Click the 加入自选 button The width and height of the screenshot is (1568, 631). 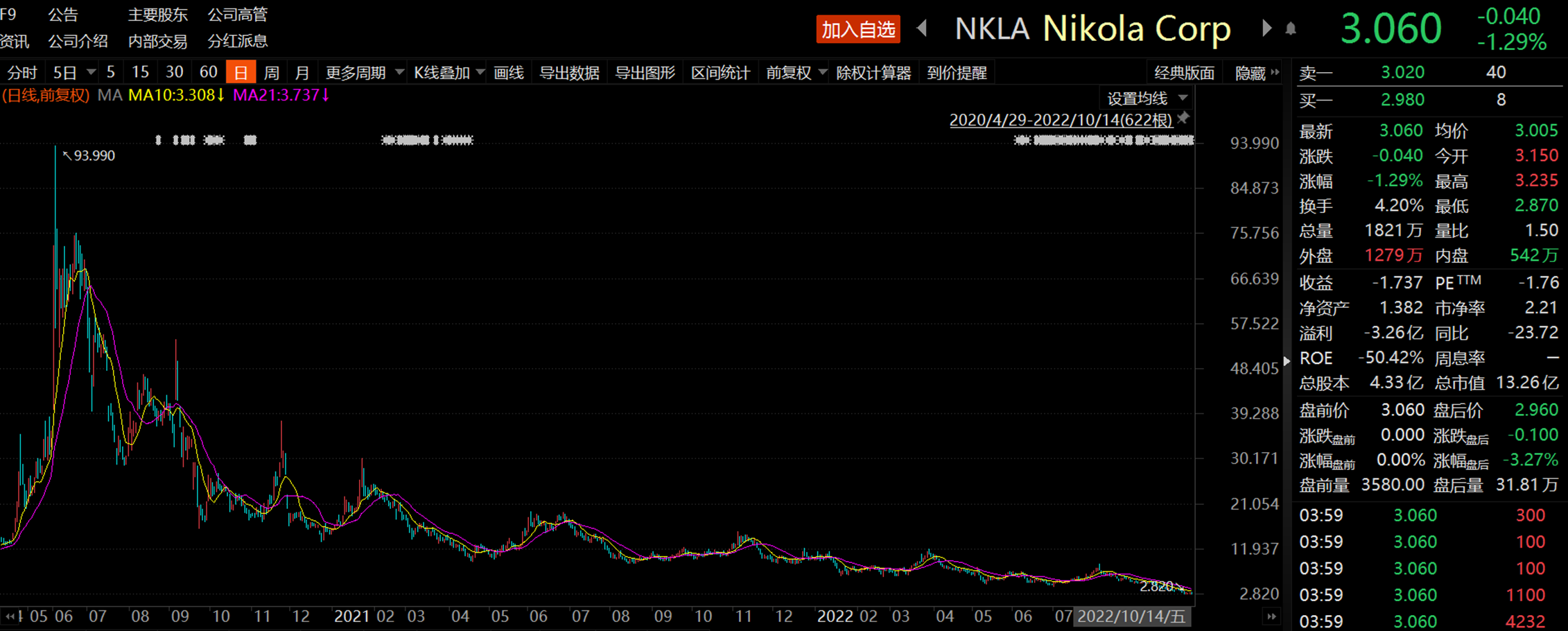[858, 29]
